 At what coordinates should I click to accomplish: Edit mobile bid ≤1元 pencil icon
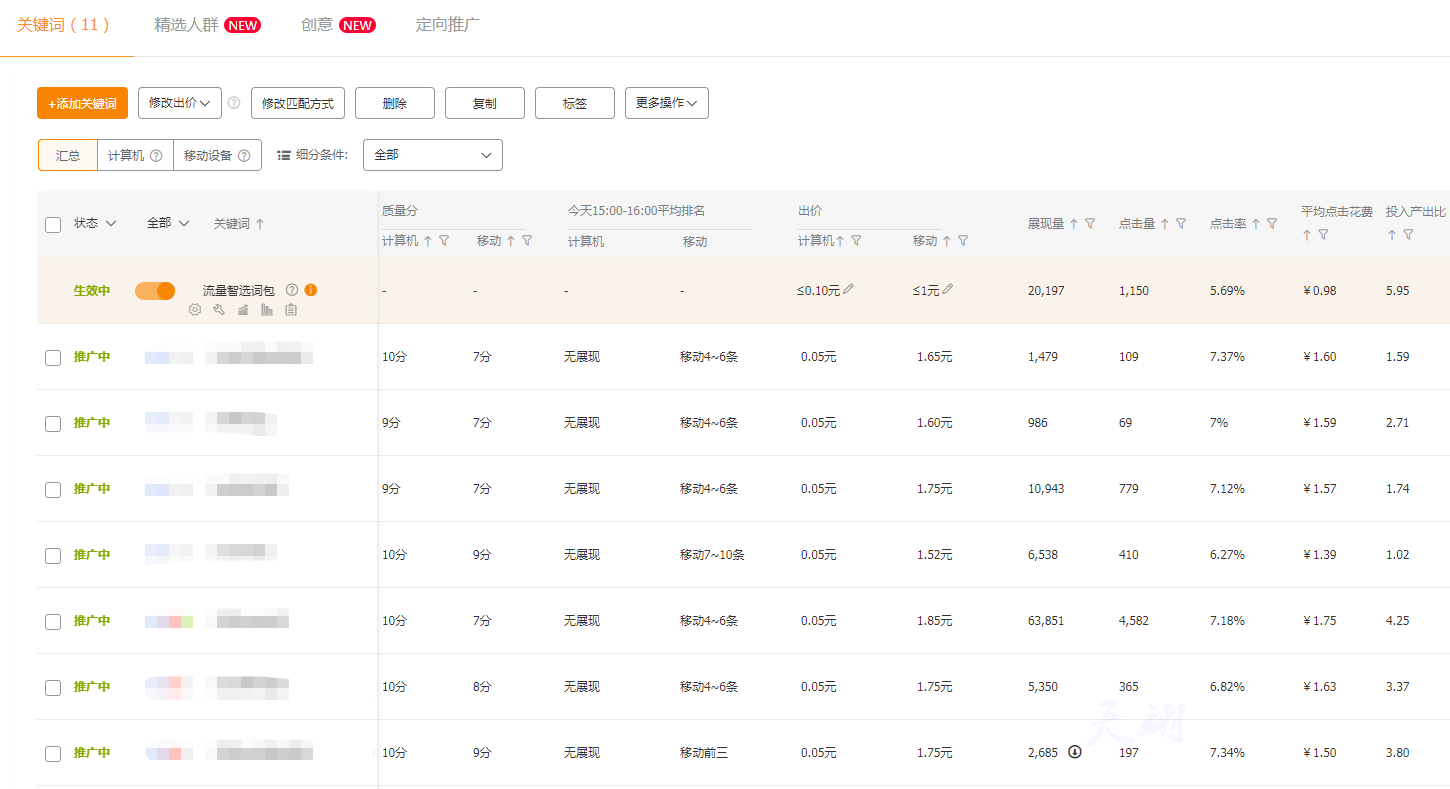947,289
